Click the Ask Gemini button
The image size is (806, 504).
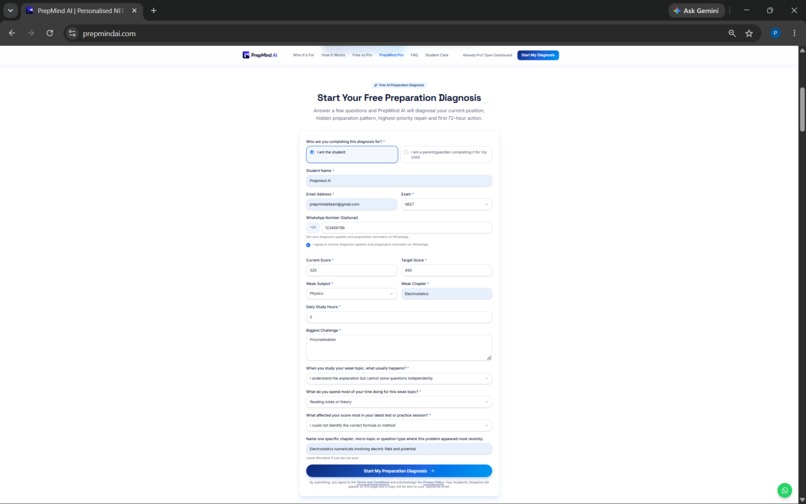(697, 10)
